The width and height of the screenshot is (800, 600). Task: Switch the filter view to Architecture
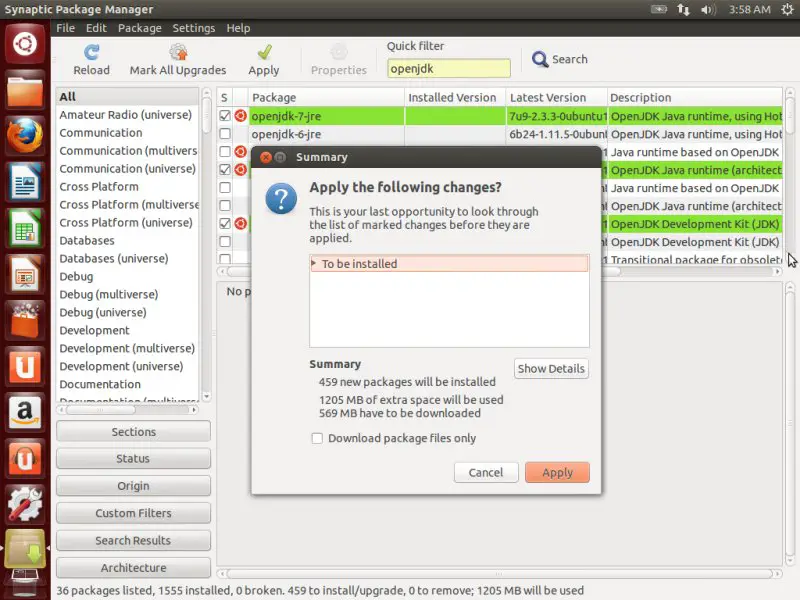tap(133, 568)
